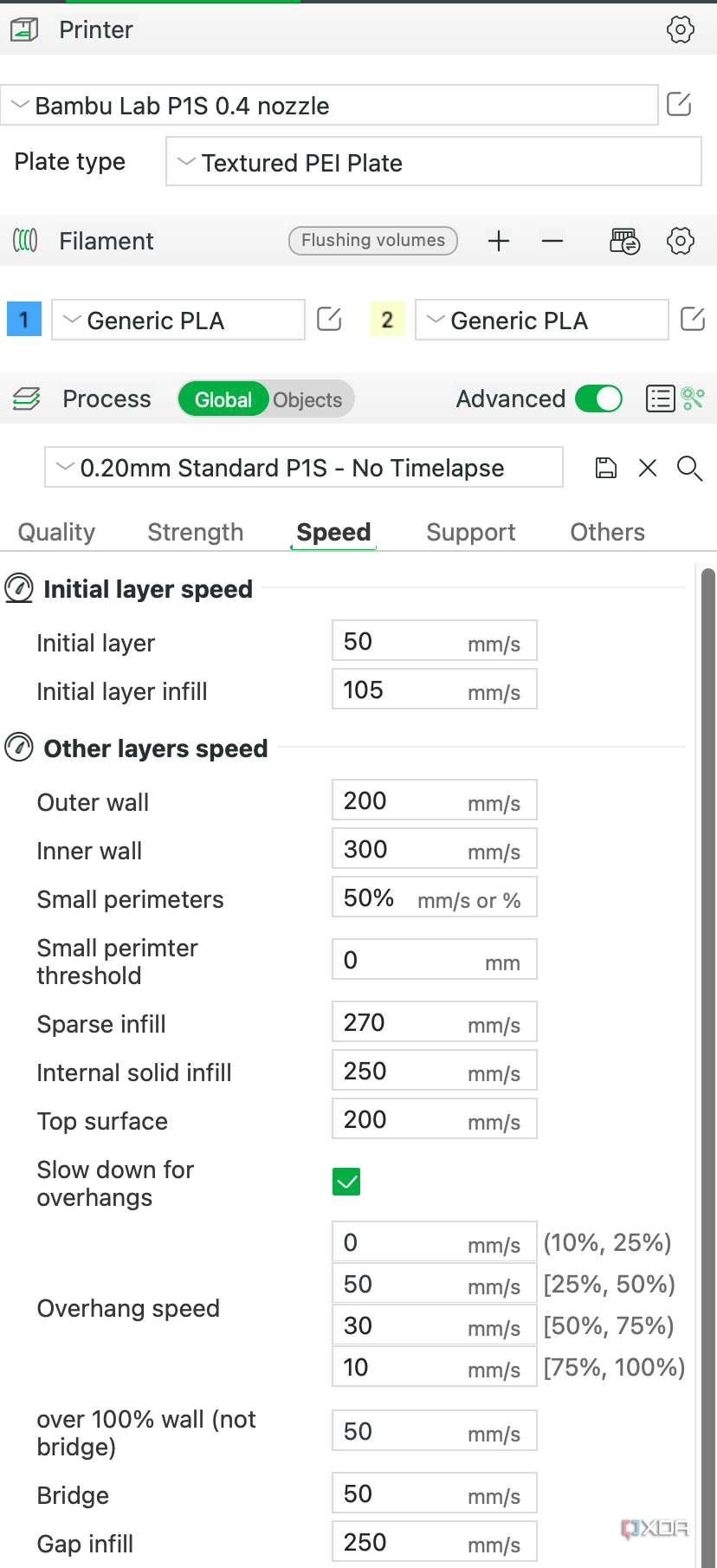Click overhang speed field for [75%, 100%)
The image size is (717, 1568).
click(x=435, y=1367)
